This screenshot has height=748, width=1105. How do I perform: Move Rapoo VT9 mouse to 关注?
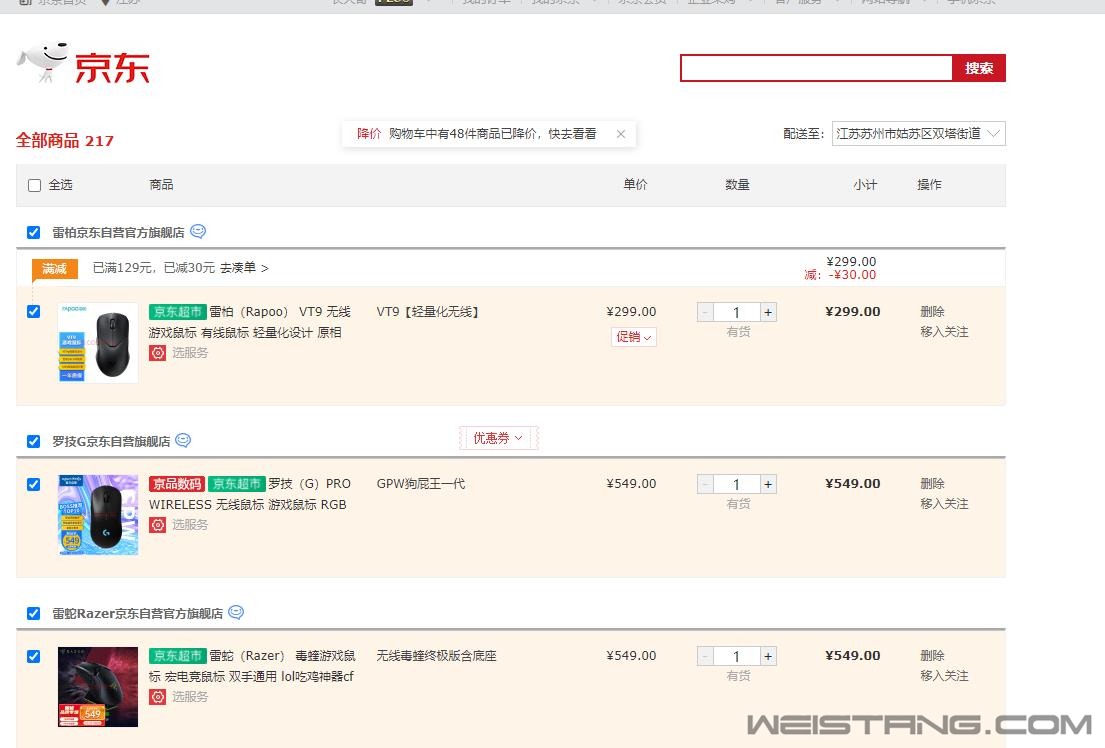coord(944,332)
